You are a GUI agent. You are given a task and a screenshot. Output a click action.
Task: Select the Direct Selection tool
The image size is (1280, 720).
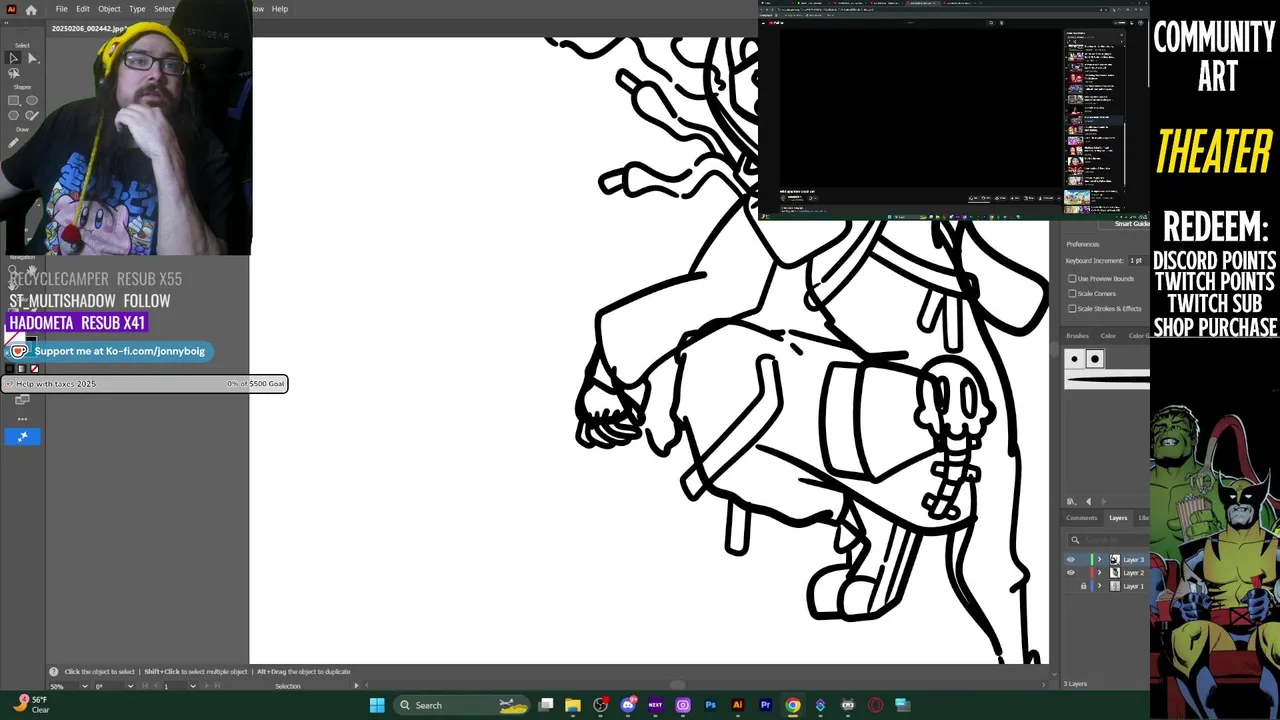32,58
